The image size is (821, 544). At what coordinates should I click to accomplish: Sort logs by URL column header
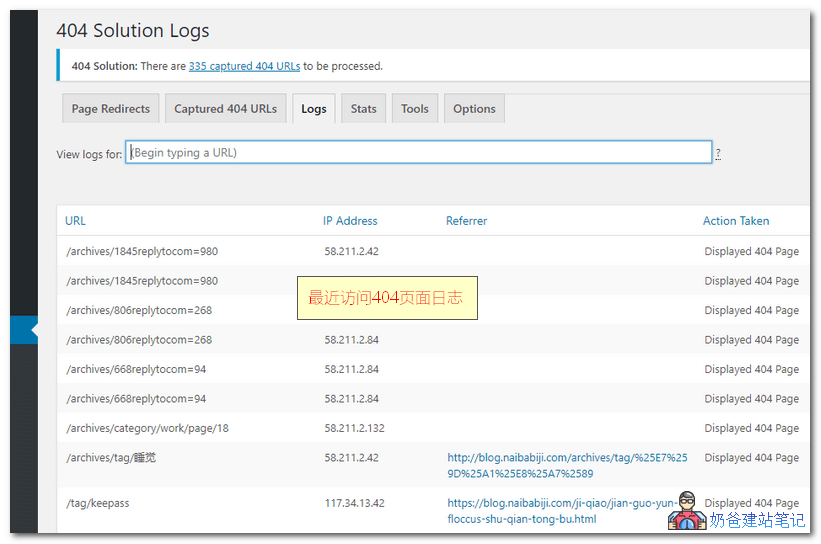75,221
